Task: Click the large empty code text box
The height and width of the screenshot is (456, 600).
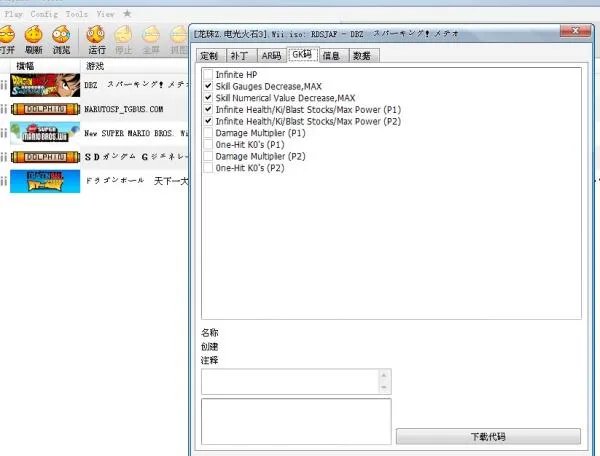Action: click(296, 421)
